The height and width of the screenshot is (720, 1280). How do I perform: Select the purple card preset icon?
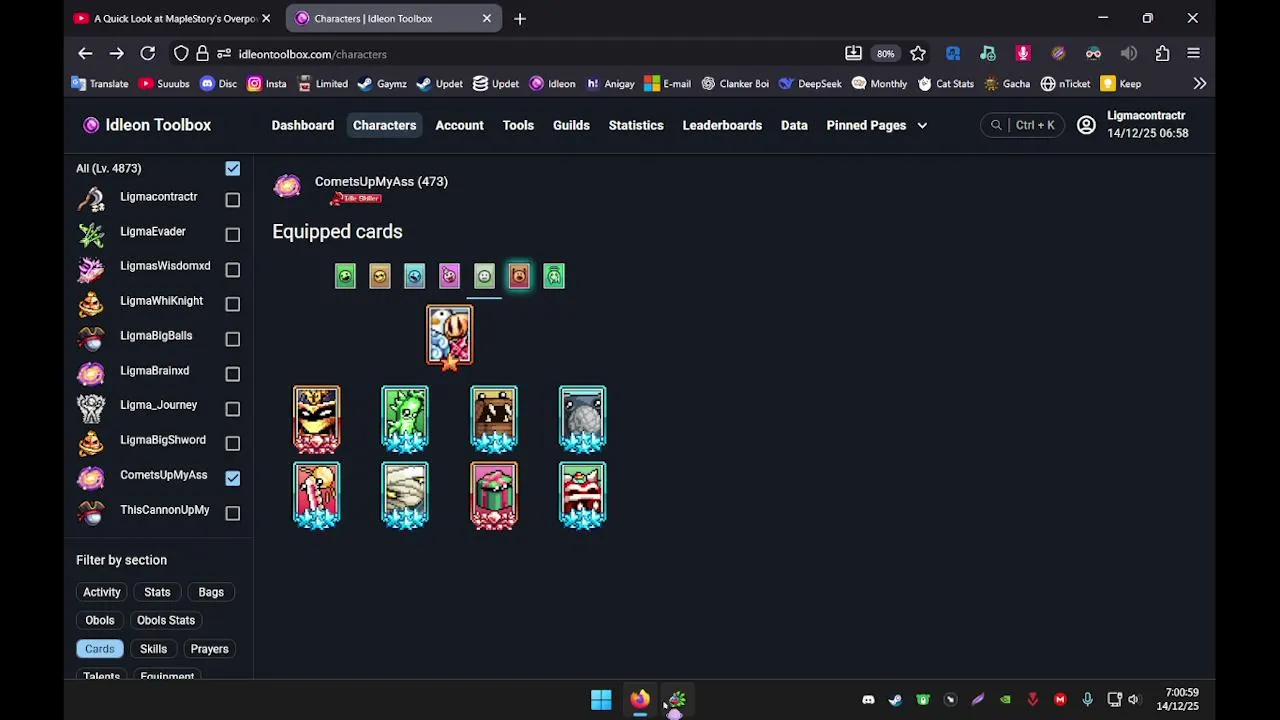point(449,276)
